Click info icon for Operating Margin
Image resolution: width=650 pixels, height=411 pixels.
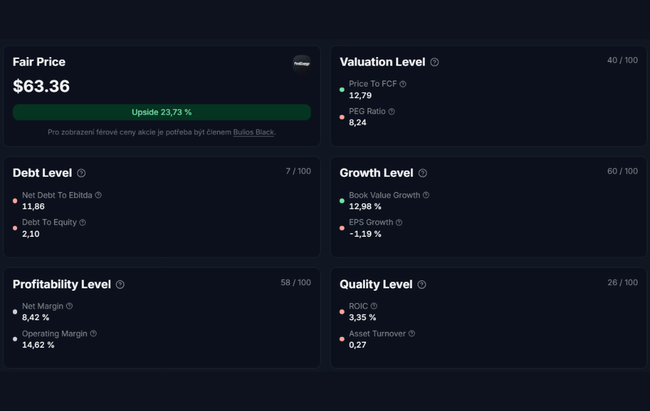click(x=93, y=333)
